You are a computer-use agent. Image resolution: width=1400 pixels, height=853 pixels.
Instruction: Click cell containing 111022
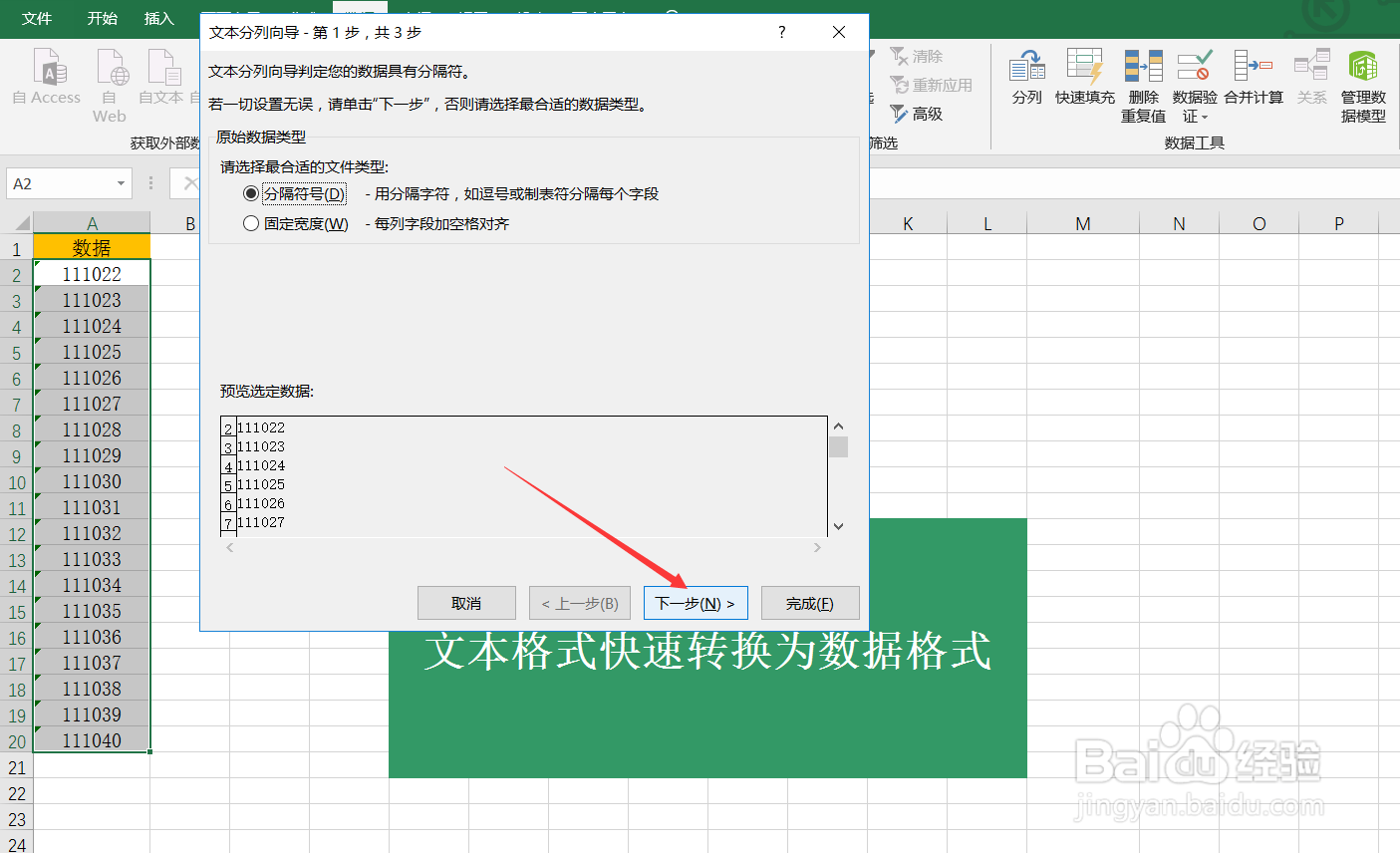pyautogui.click(x=92, y=273)
